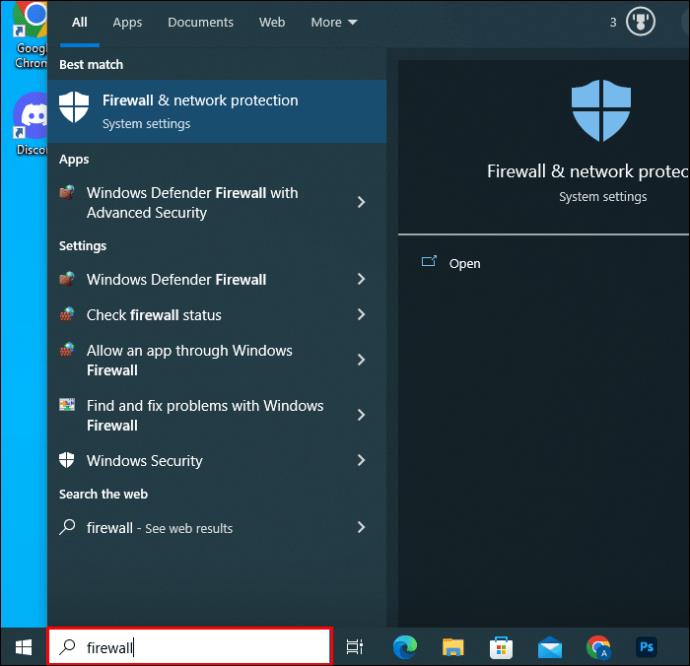Screen dimensions: 690x666
Task: Click the Windows Security shield icon
Action: pos(66,460)
